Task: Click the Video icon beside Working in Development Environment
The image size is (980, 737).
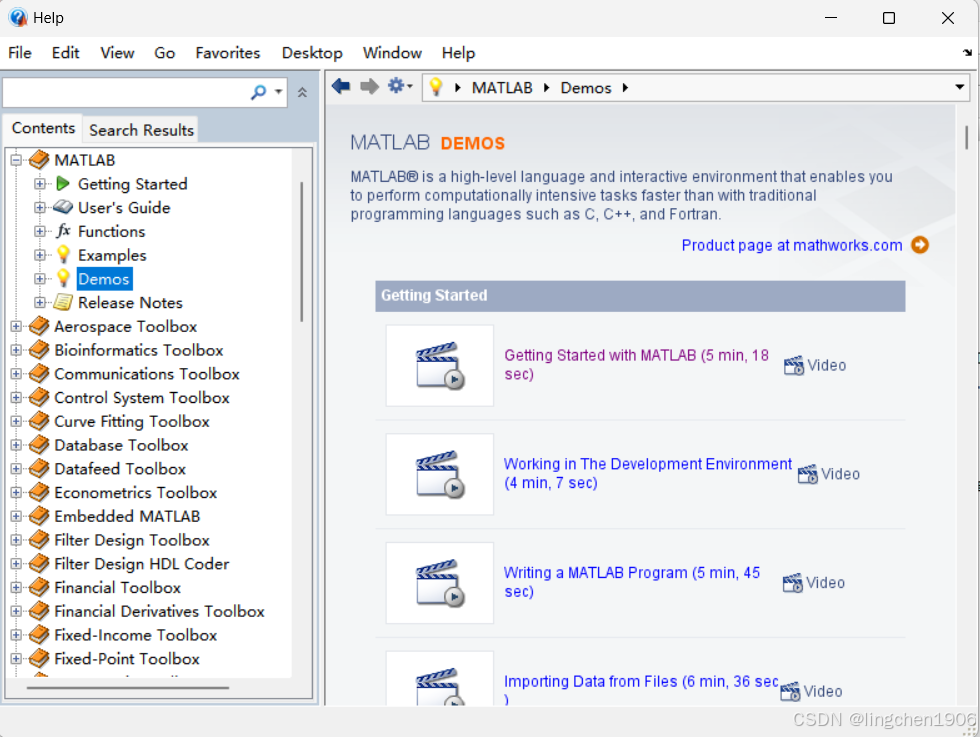Action: tap(808, 474)
